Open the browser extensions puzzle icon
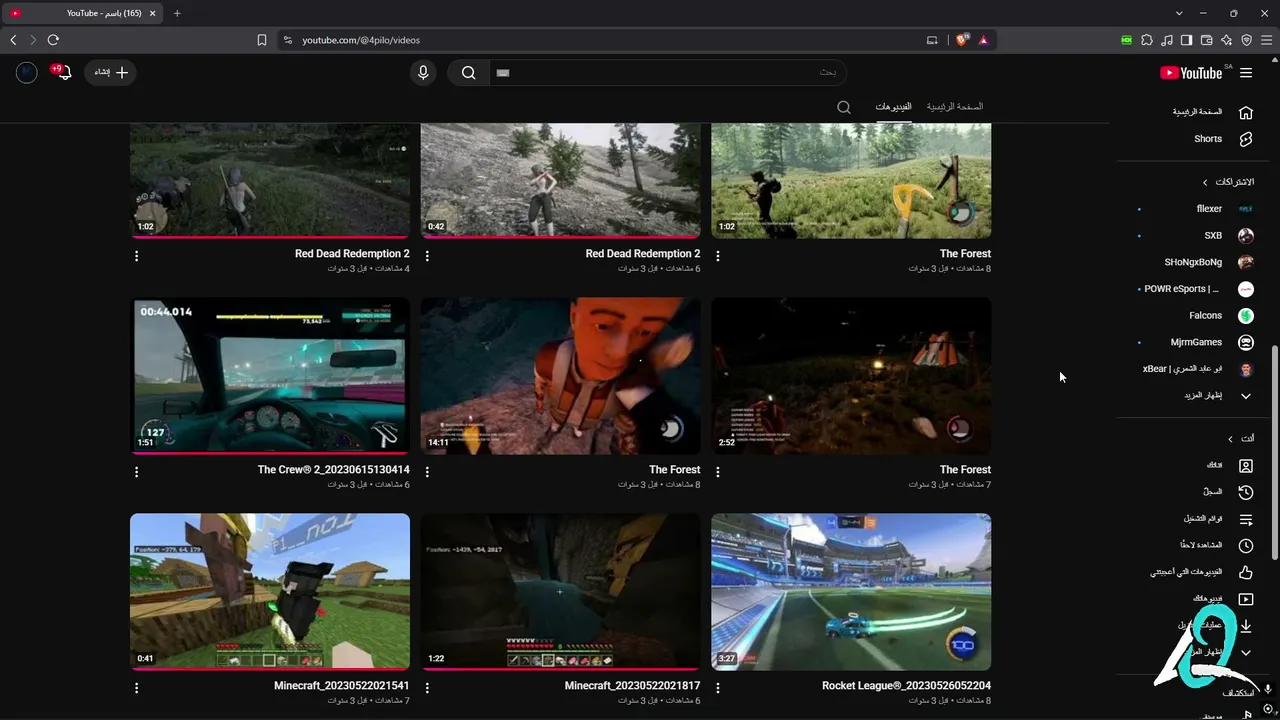 tap(1147, 40)
